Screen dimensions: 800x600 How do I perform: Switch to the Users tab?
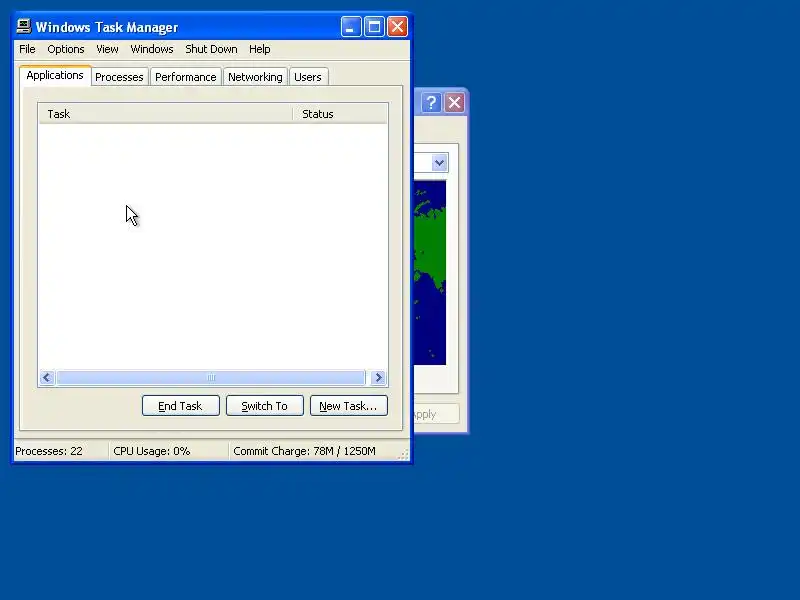(x=308, y=77)
